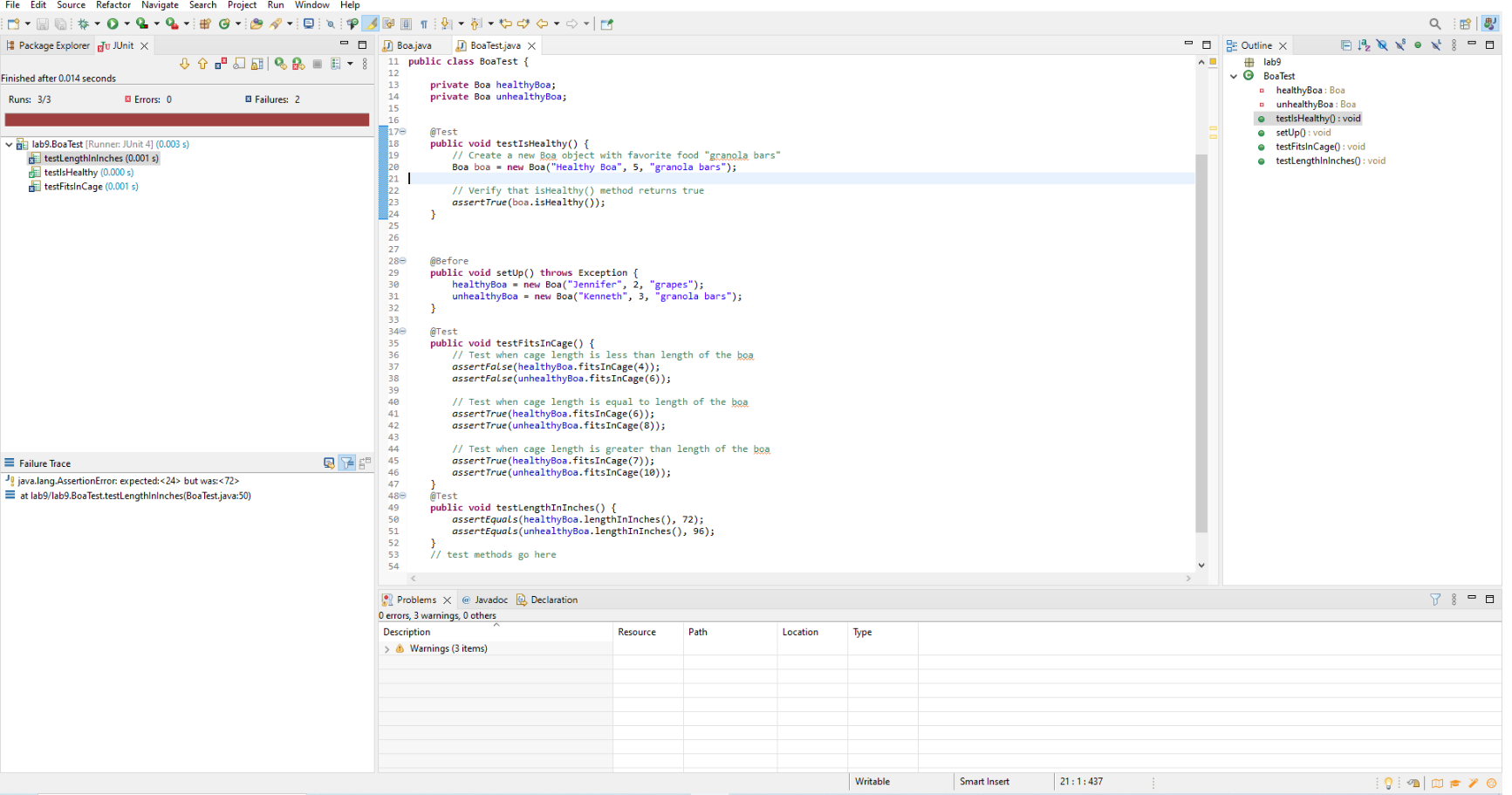Toggle Filter Stack Trace in Failure Trace
1512x795 pixels.
tap(347, 463)
